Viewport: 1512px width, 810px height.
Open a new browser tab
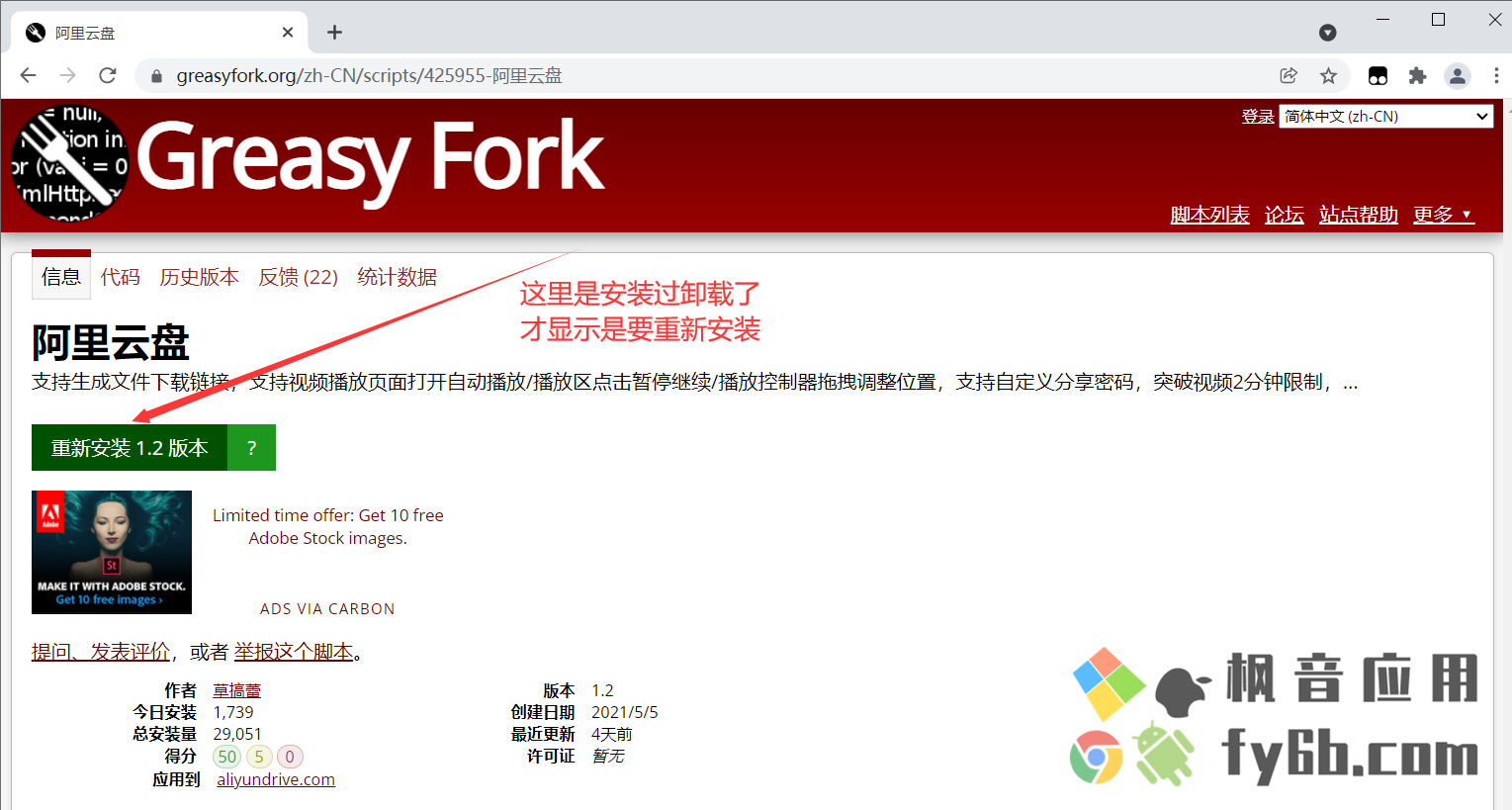tap(334, 33)
